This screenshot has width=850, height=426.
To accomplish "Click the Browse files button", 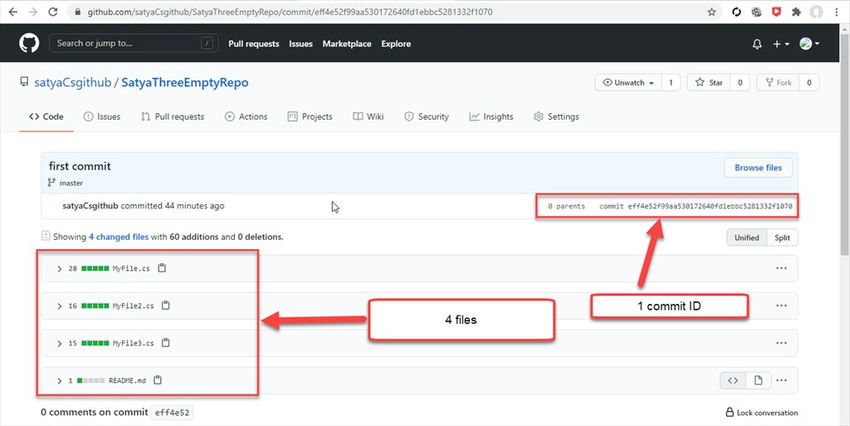I will click(758, 167).
